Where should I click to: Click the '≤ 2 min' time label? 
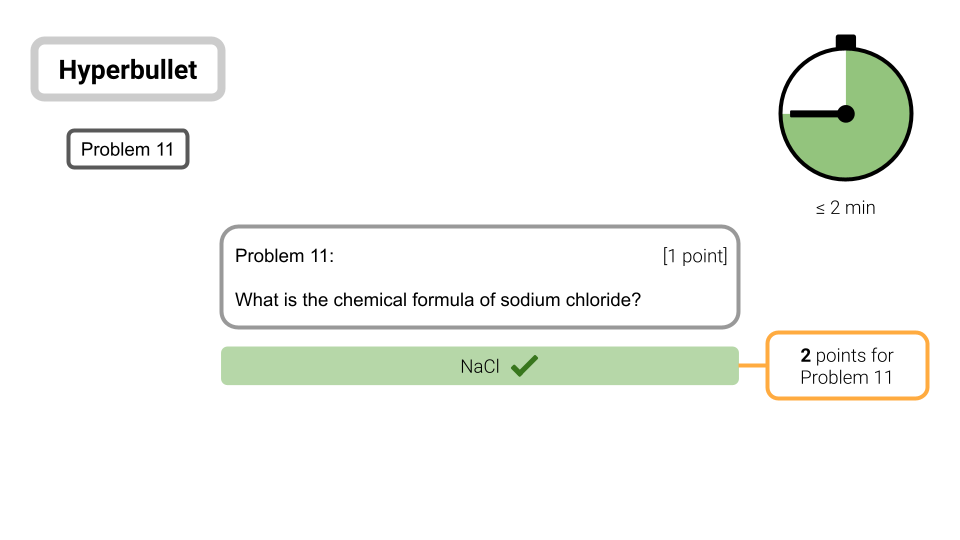846,208
